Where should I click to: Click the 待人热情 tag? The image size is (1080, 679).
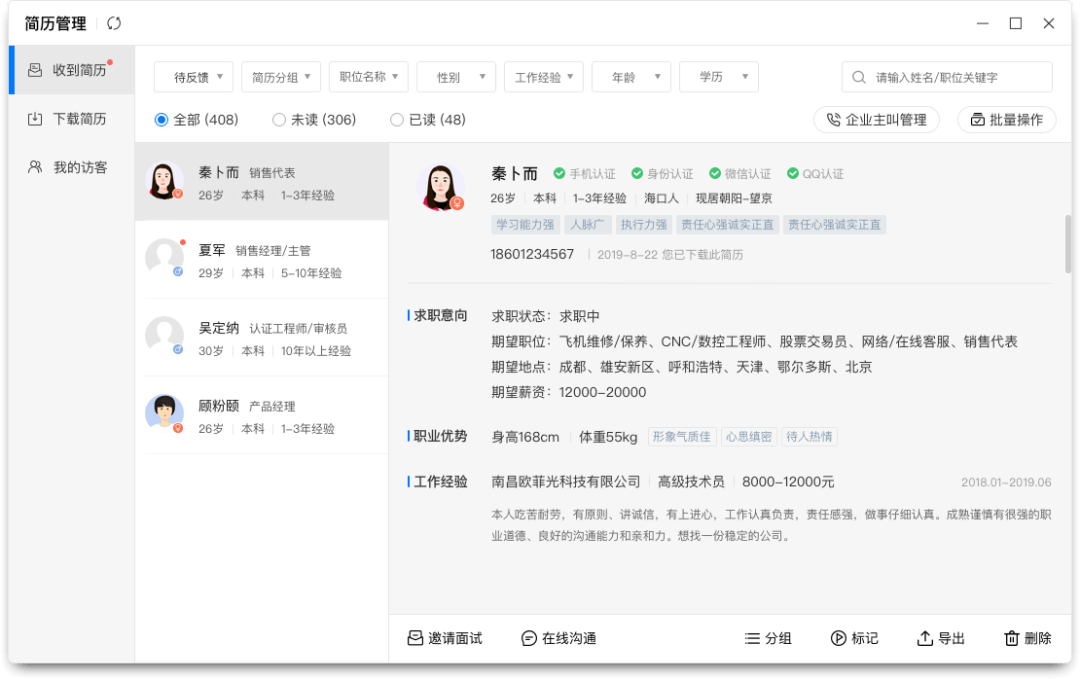click(x=809, y=437)
